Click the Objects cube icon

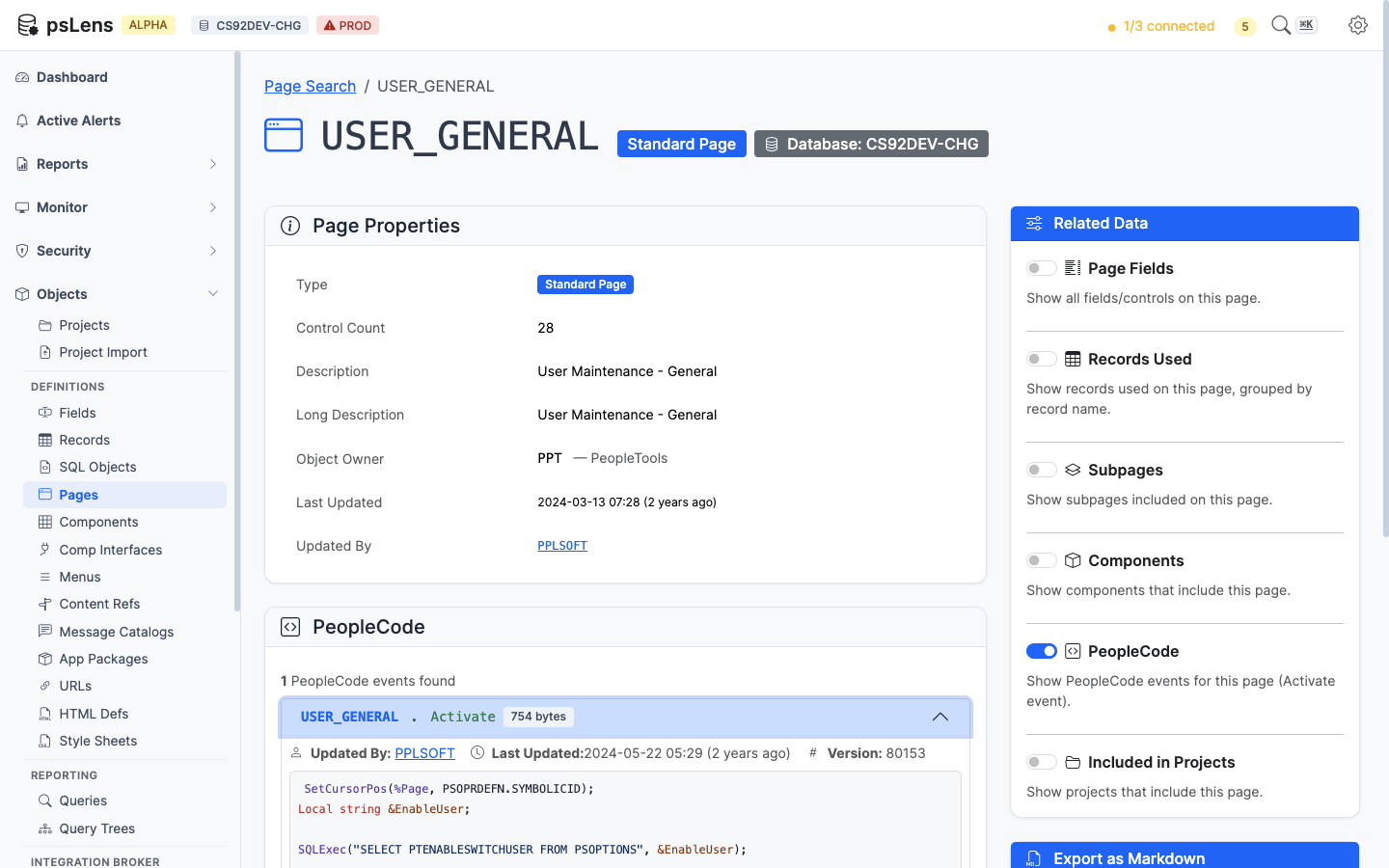22,294
